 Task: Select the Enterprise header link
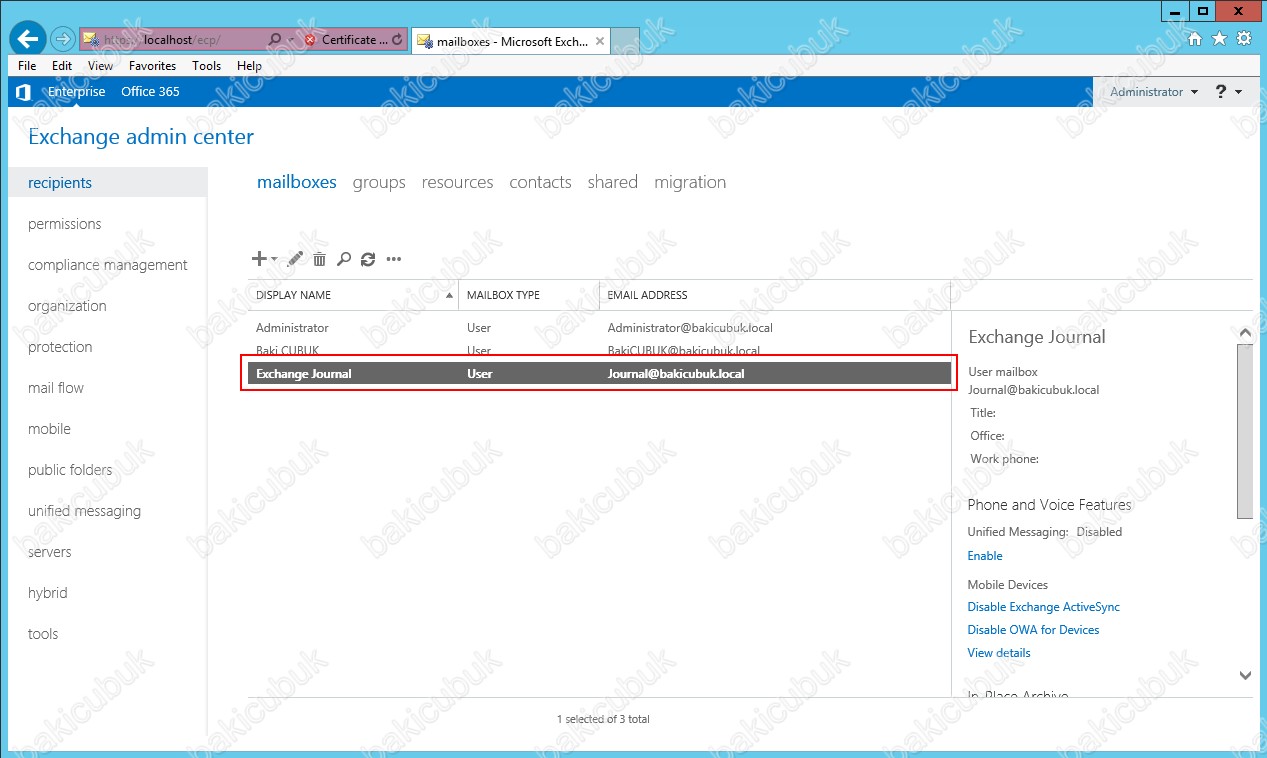76,91
